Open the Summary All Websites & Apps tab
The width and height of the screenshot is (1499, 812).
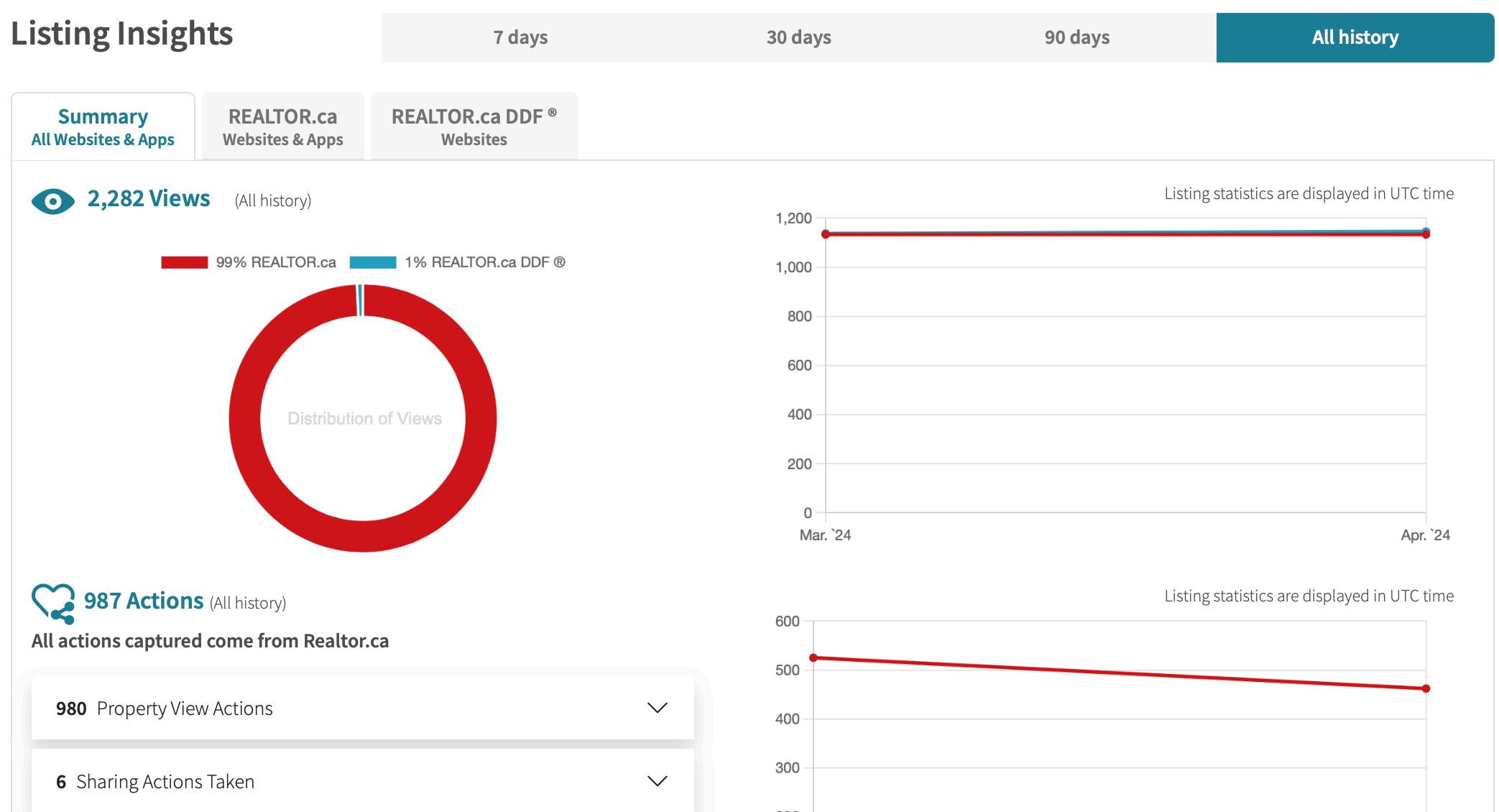point(103,127)
